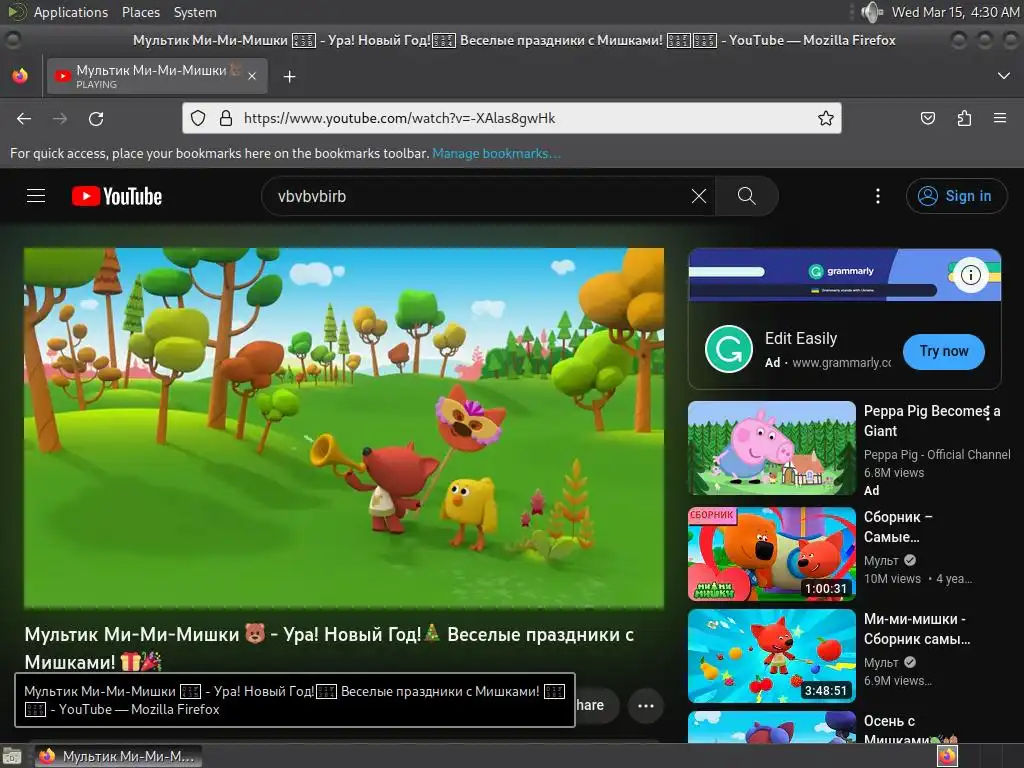
Task: Click the video title heading text
Action: click(x=329, y=647)
